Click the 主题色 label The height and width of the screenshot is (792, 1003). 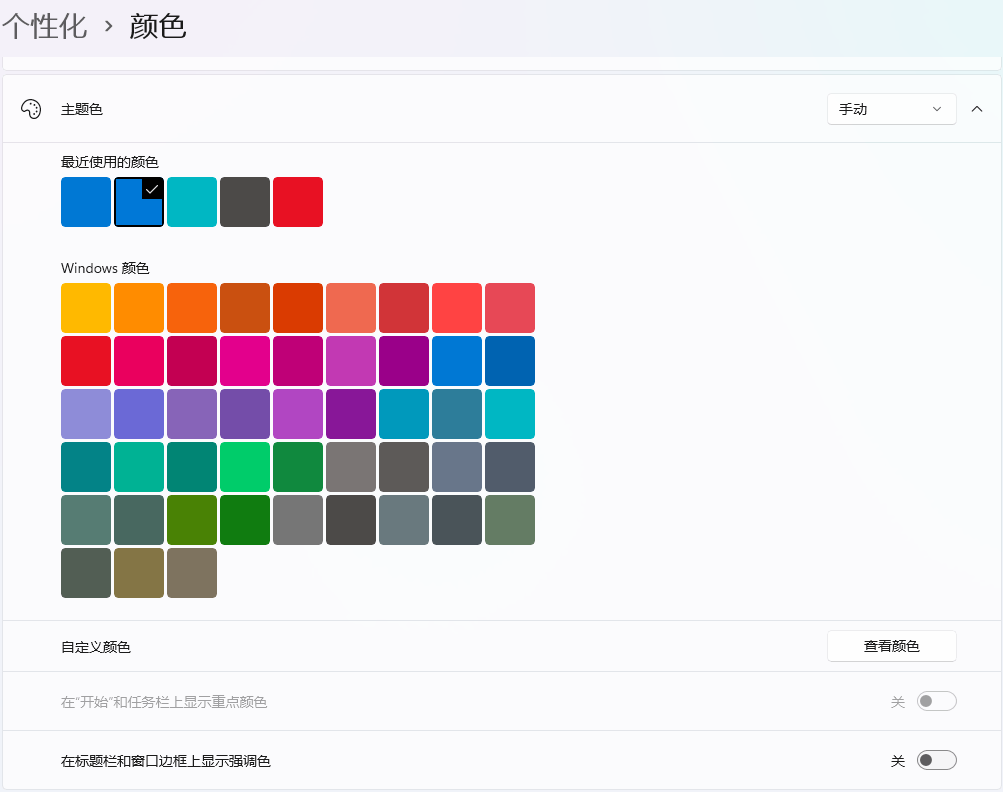pos(81,109)
